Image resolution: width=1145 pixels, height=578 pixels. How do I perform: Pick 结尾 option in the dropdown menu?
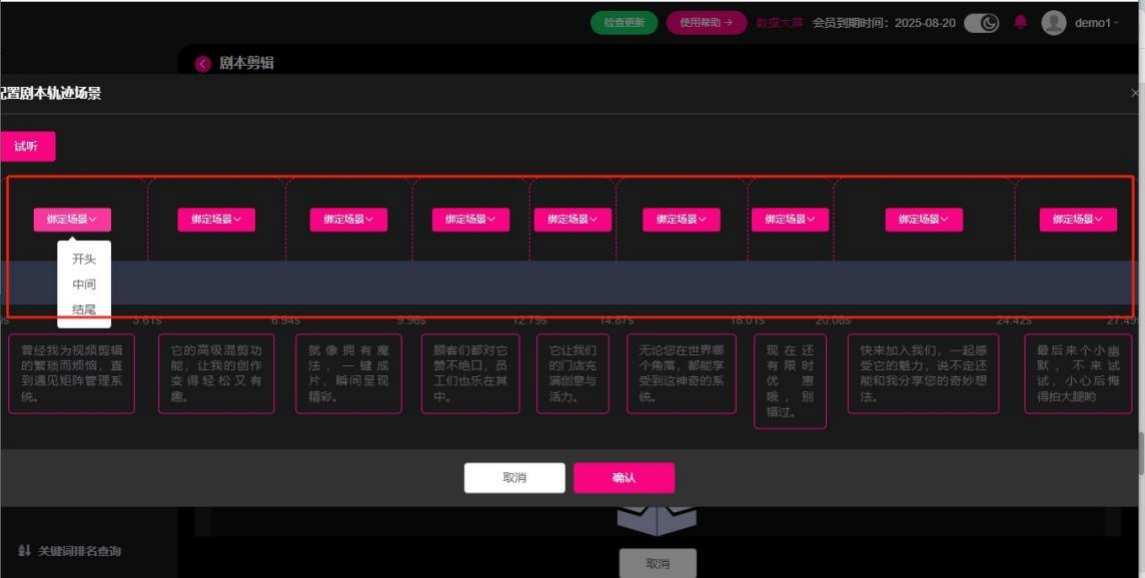point(84,310)
